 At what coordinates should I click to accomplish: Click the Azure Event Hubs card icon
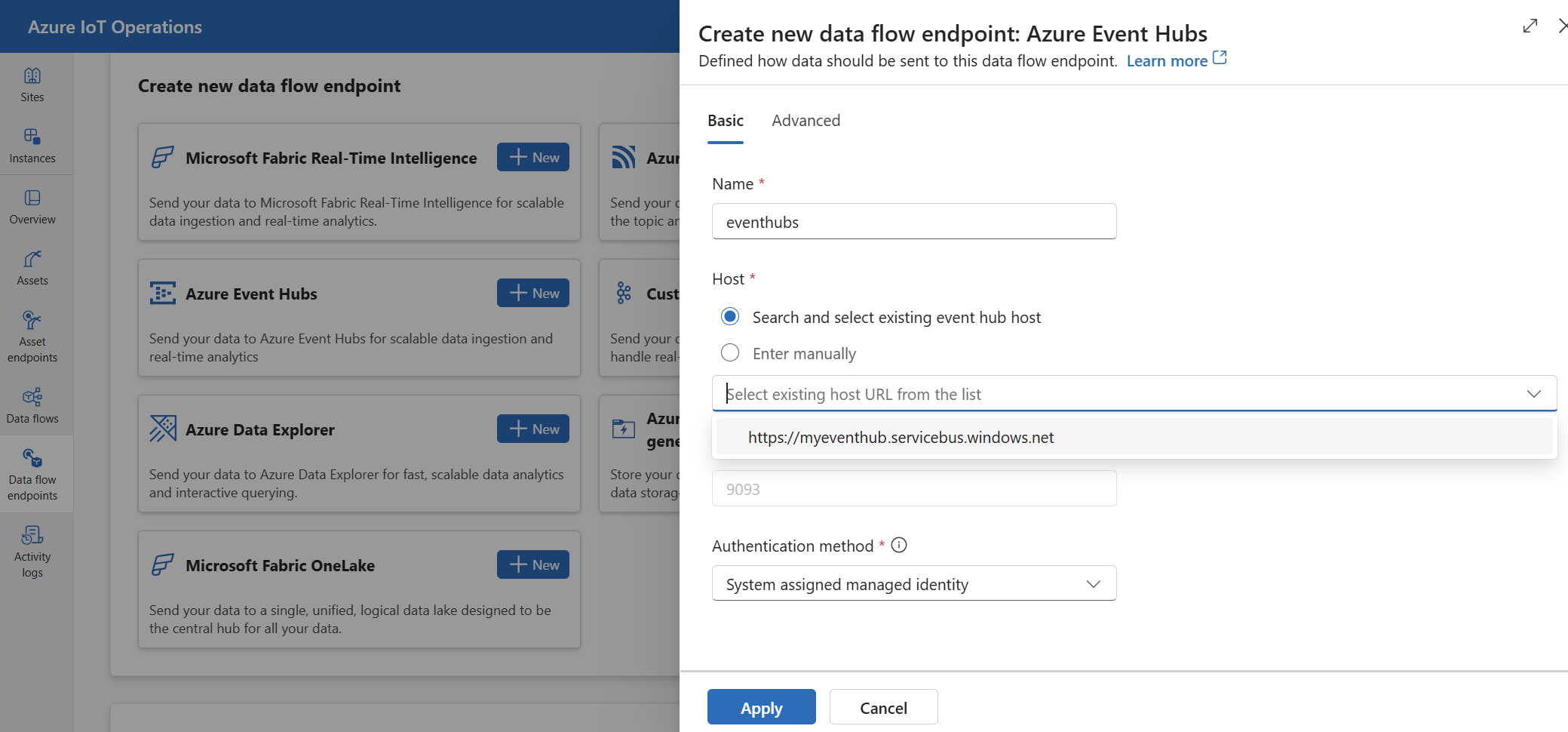162,293
